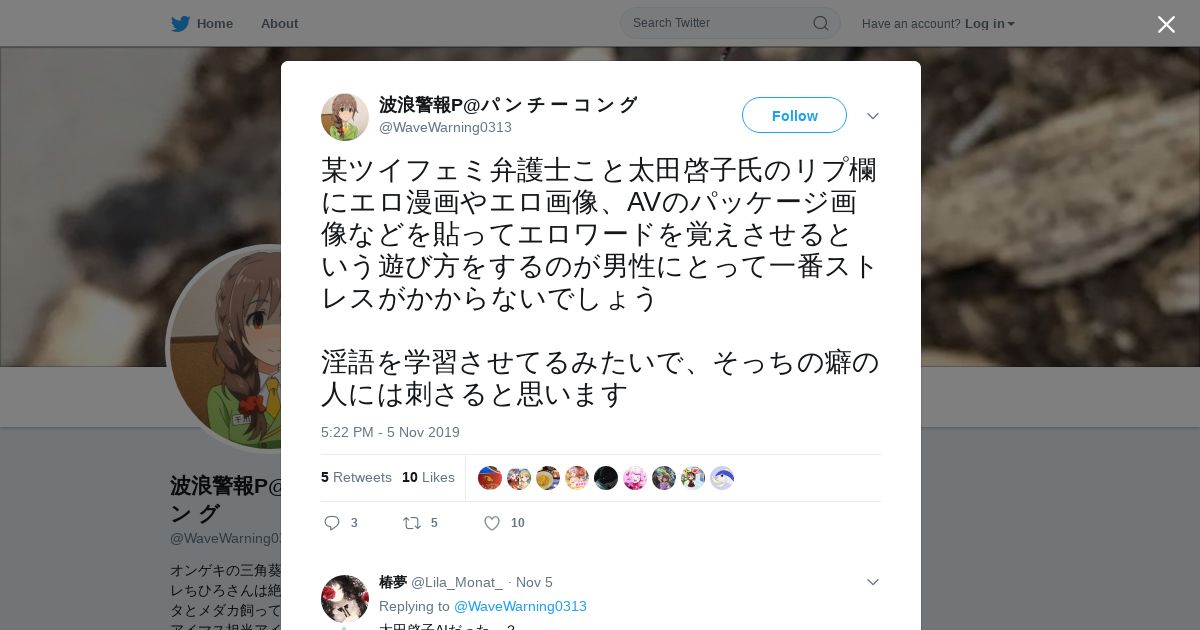Go to the Home menu item
Image resolution: width=1200 pixels, height=630 pixels.
coord(215,24)
